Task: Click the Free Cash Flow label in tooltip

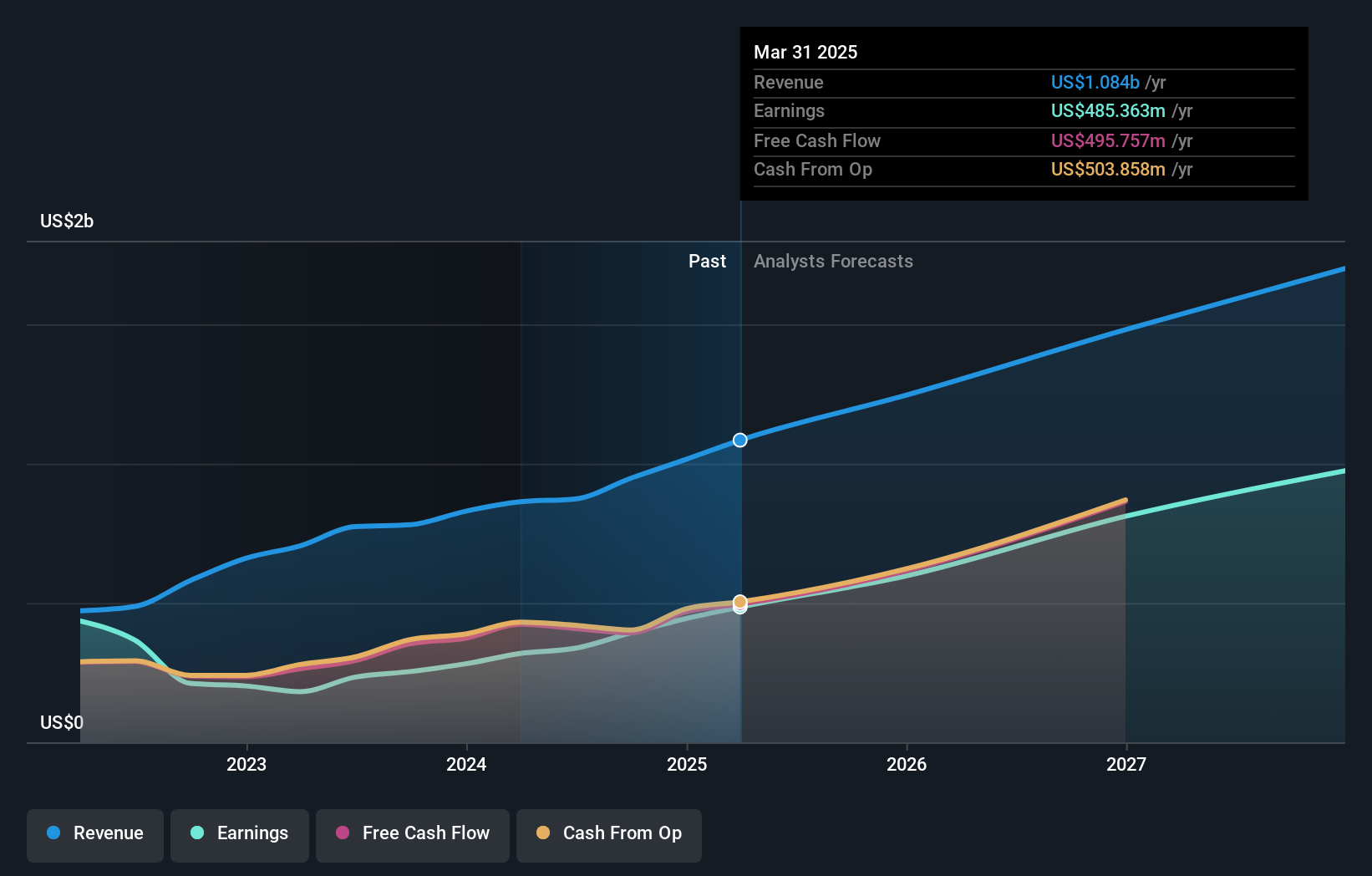Action: 817,140
